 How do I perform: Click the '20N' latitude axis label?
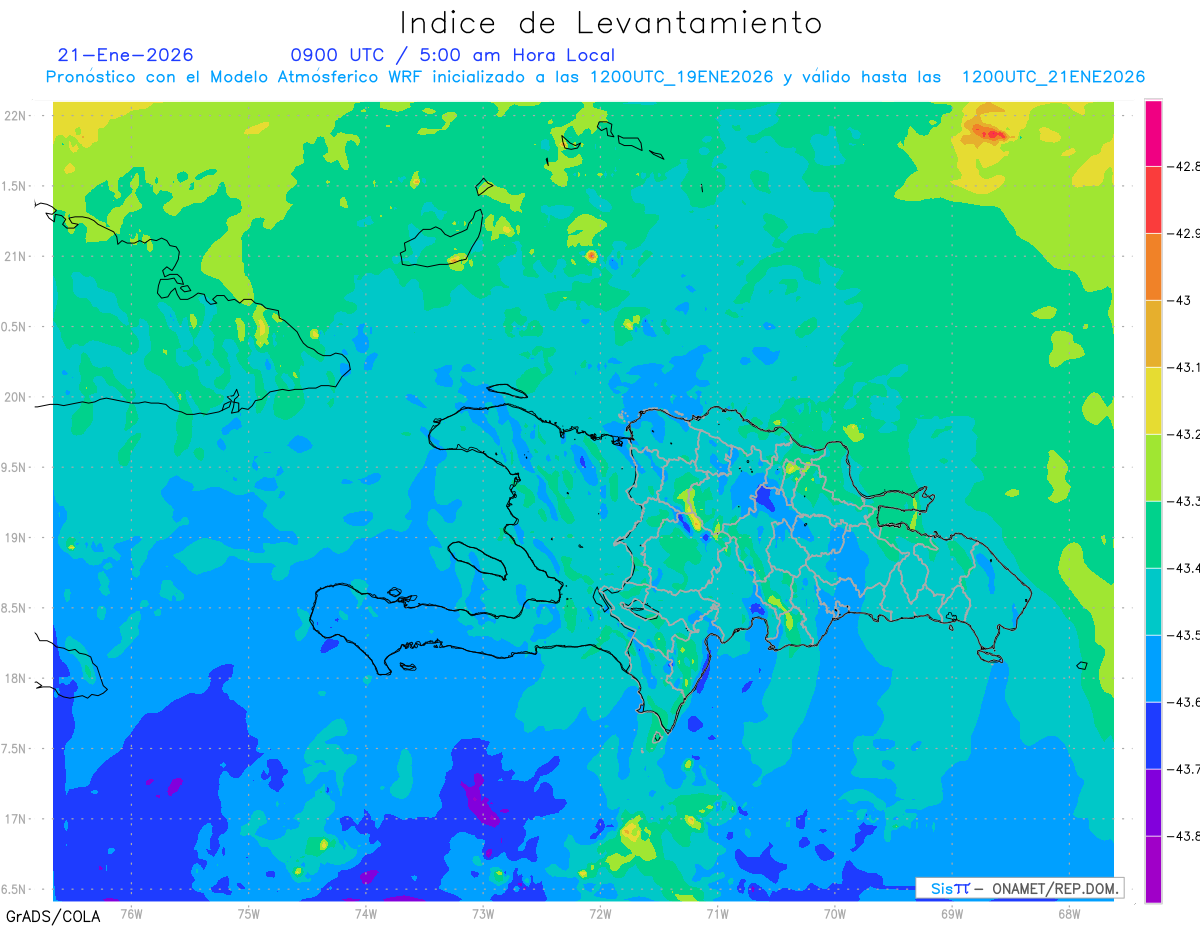pyautogui.click(x=17, y=397)
